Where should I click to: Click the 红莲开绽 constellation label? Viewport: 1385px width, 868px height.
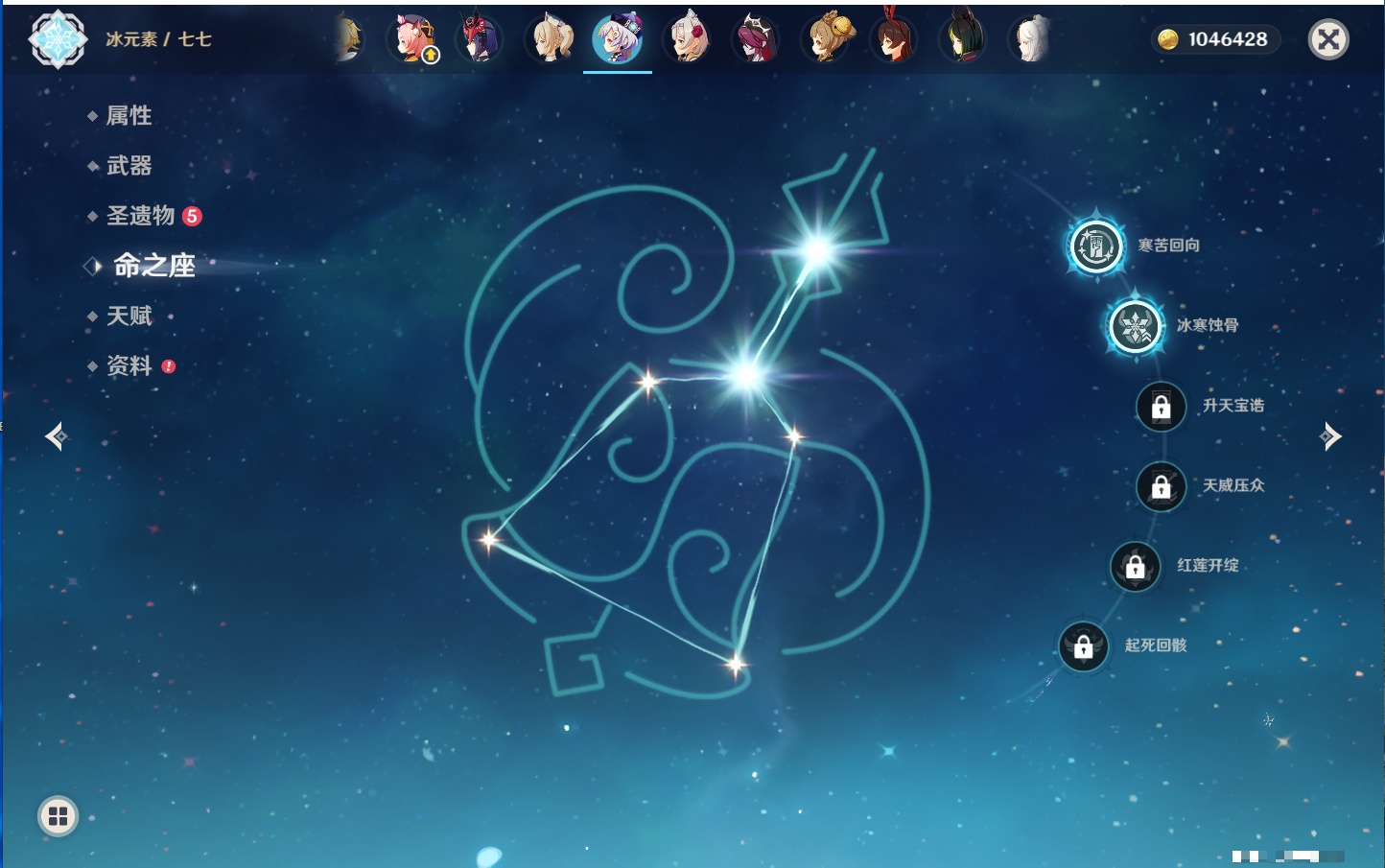tap(1208, 565)
